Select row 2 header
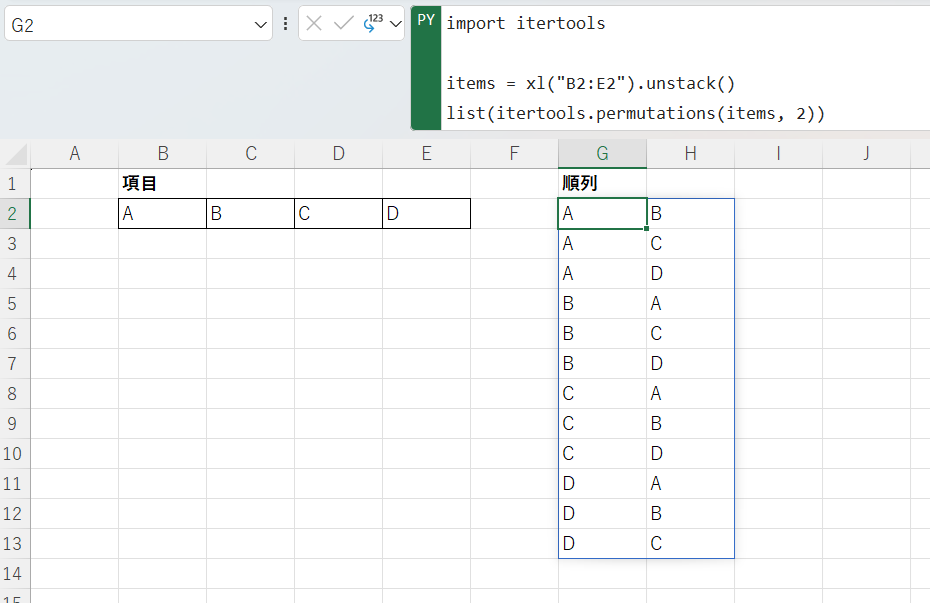Viewport: 930px width, 603px height. (15, 213)
